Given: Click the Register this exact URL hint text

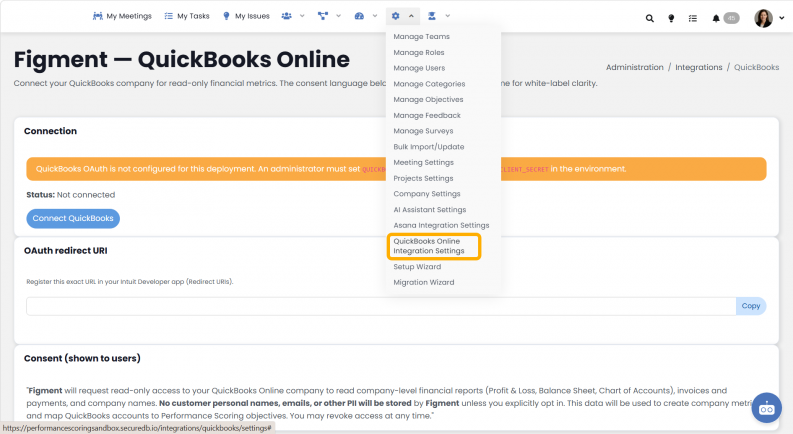Looking at the screenshot, I should [x=129, y=282].
